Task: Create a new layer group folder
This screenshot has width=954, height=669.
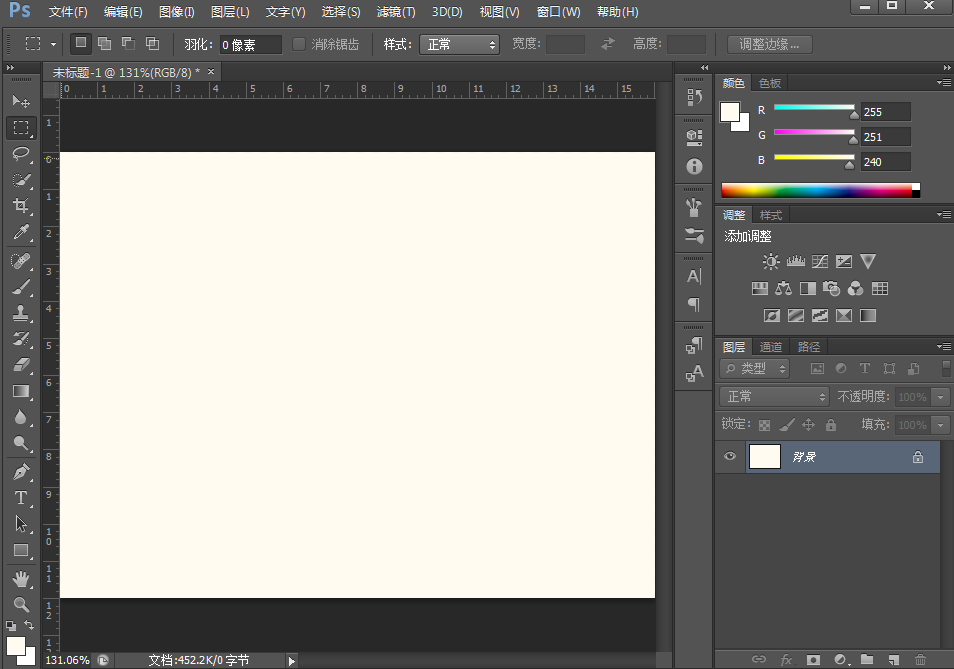Action: pyautogui.click(x=867, y=659)
